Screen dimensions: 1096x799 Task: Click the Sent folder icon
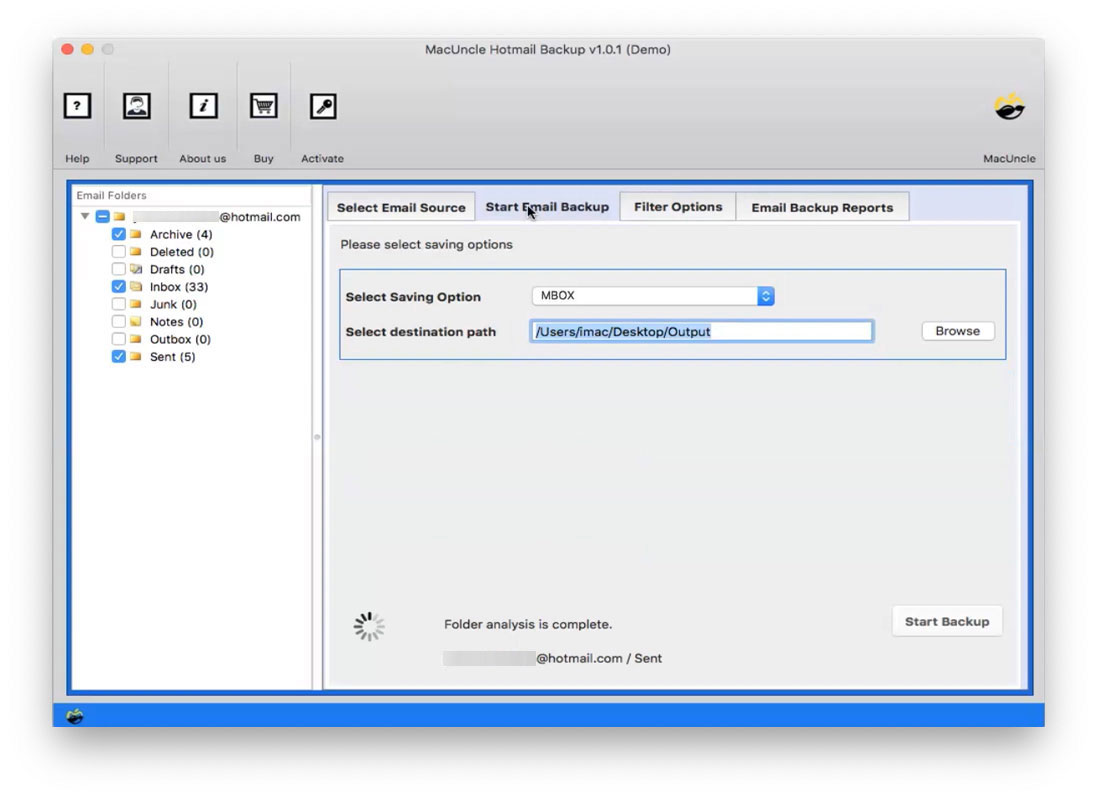click(136, 357)
